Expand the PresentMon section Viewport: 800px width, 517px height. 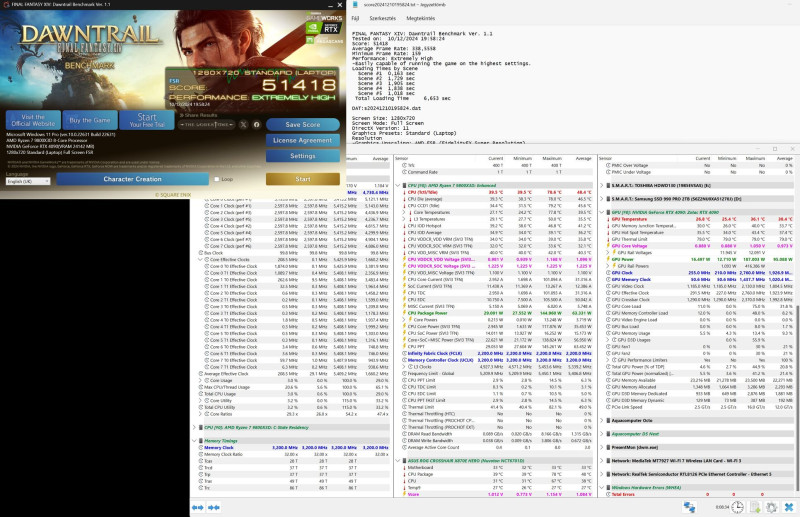[x=602, y=447]
